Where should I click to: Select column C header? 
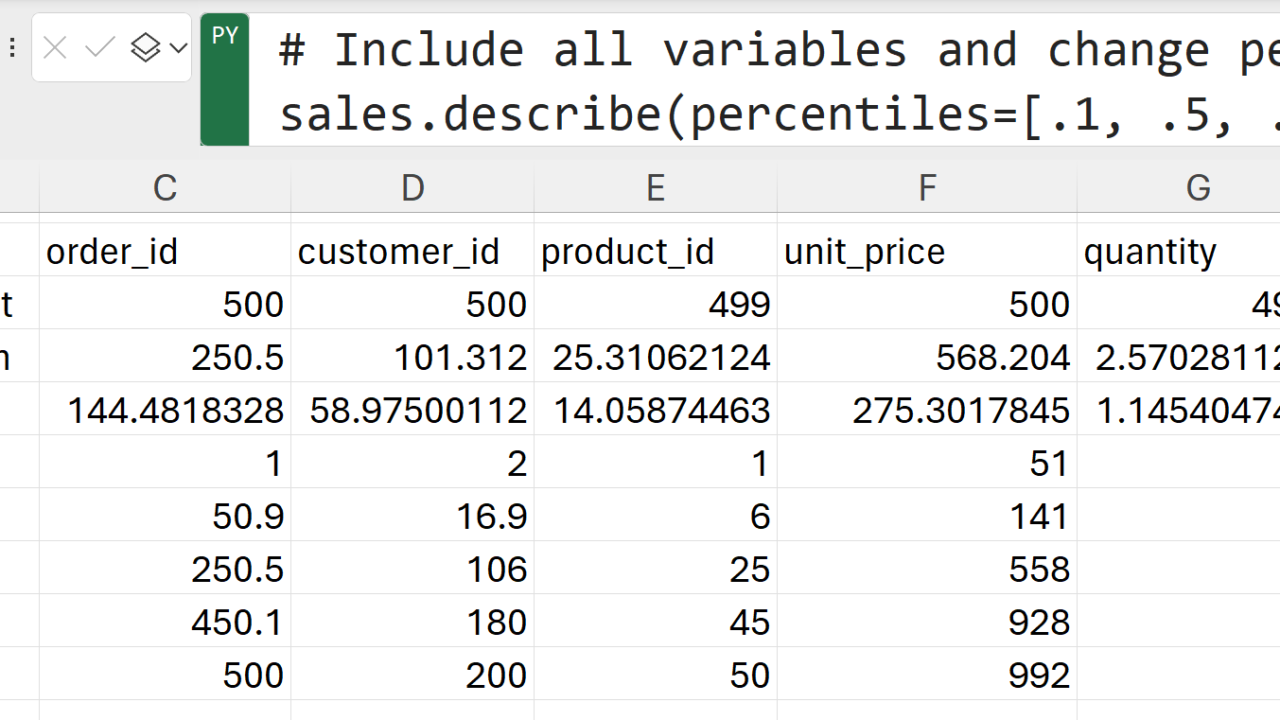(x=165, y=187)
